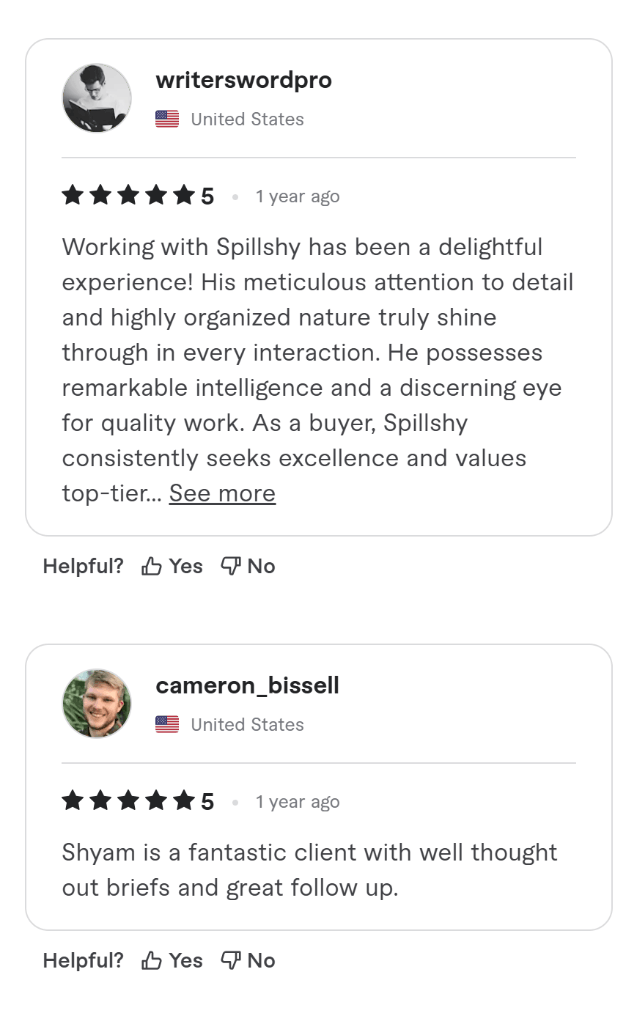Click the 1 year ago timestamp on first review
626x1024 pixels.
pyautogui.click(x=297, y=196)
